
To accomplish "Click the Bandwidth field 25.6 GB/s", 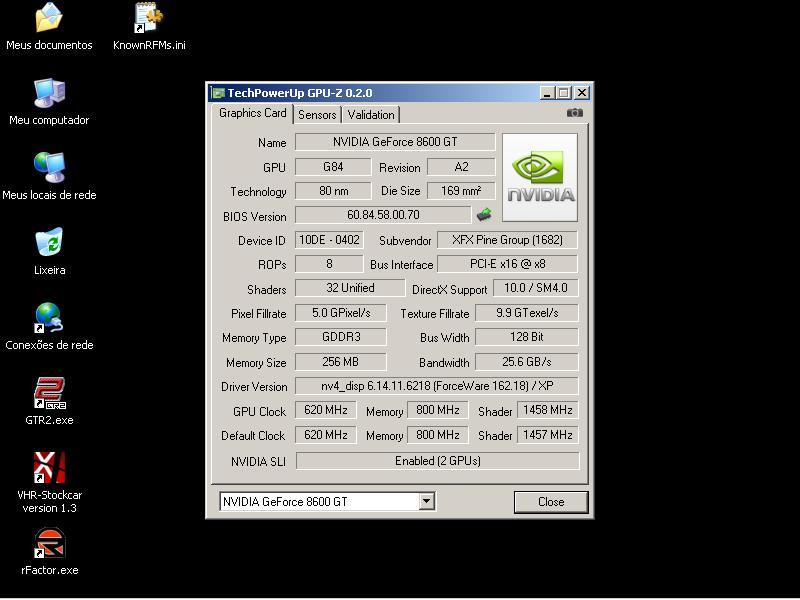I will coord(527,362).
